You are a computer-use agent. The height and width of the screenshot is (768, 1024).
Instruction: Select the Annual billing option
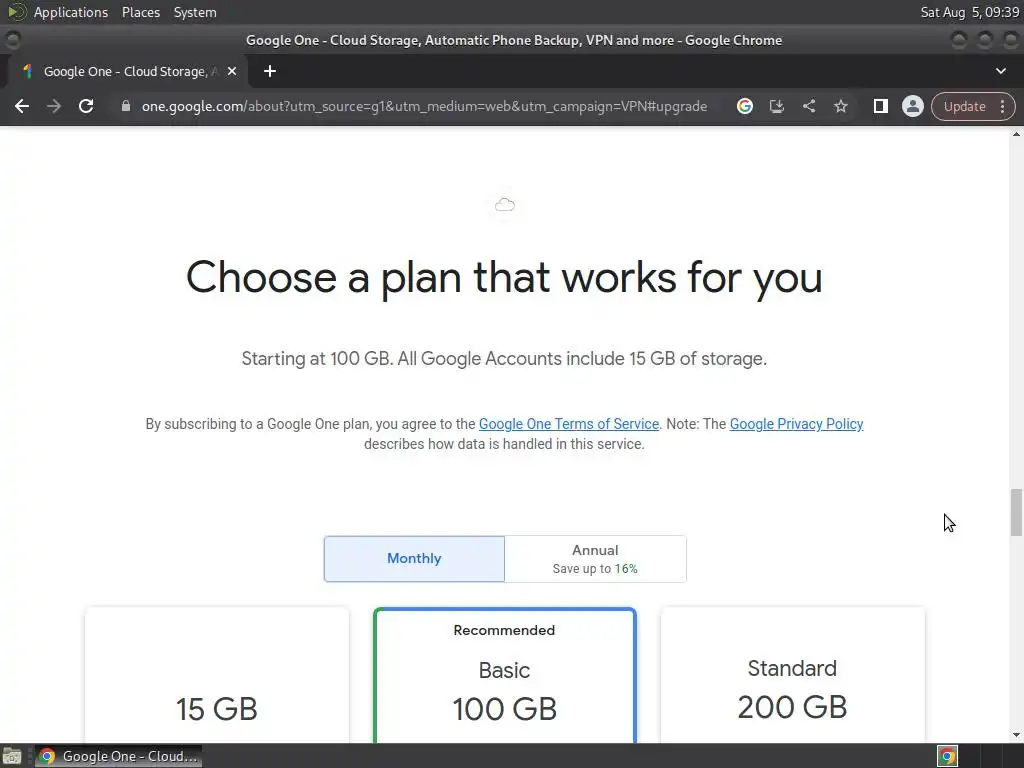(595, 558)
